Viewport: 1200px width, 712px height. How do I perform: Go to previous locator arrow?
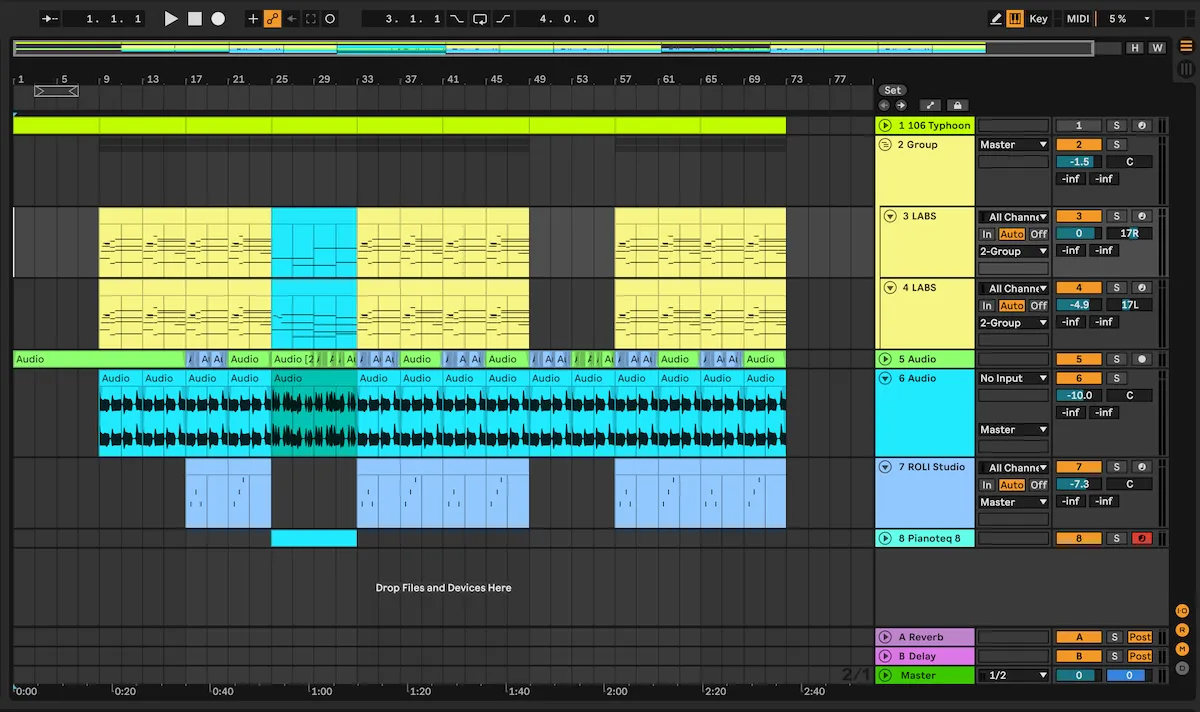pyautogui.click(x=884, y=105)
